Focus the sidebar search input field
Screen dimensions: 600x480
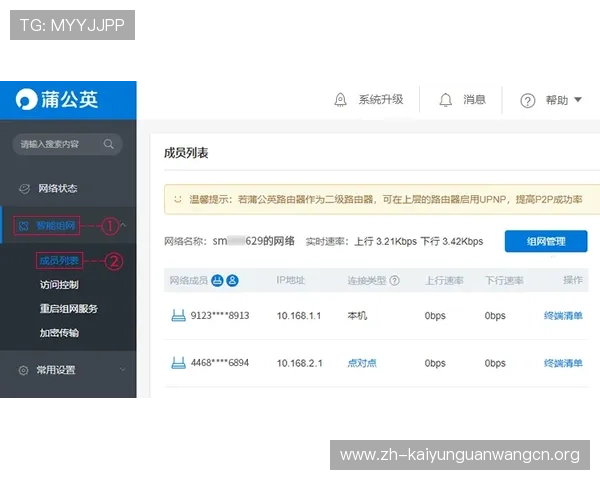(x=67, y=144)
